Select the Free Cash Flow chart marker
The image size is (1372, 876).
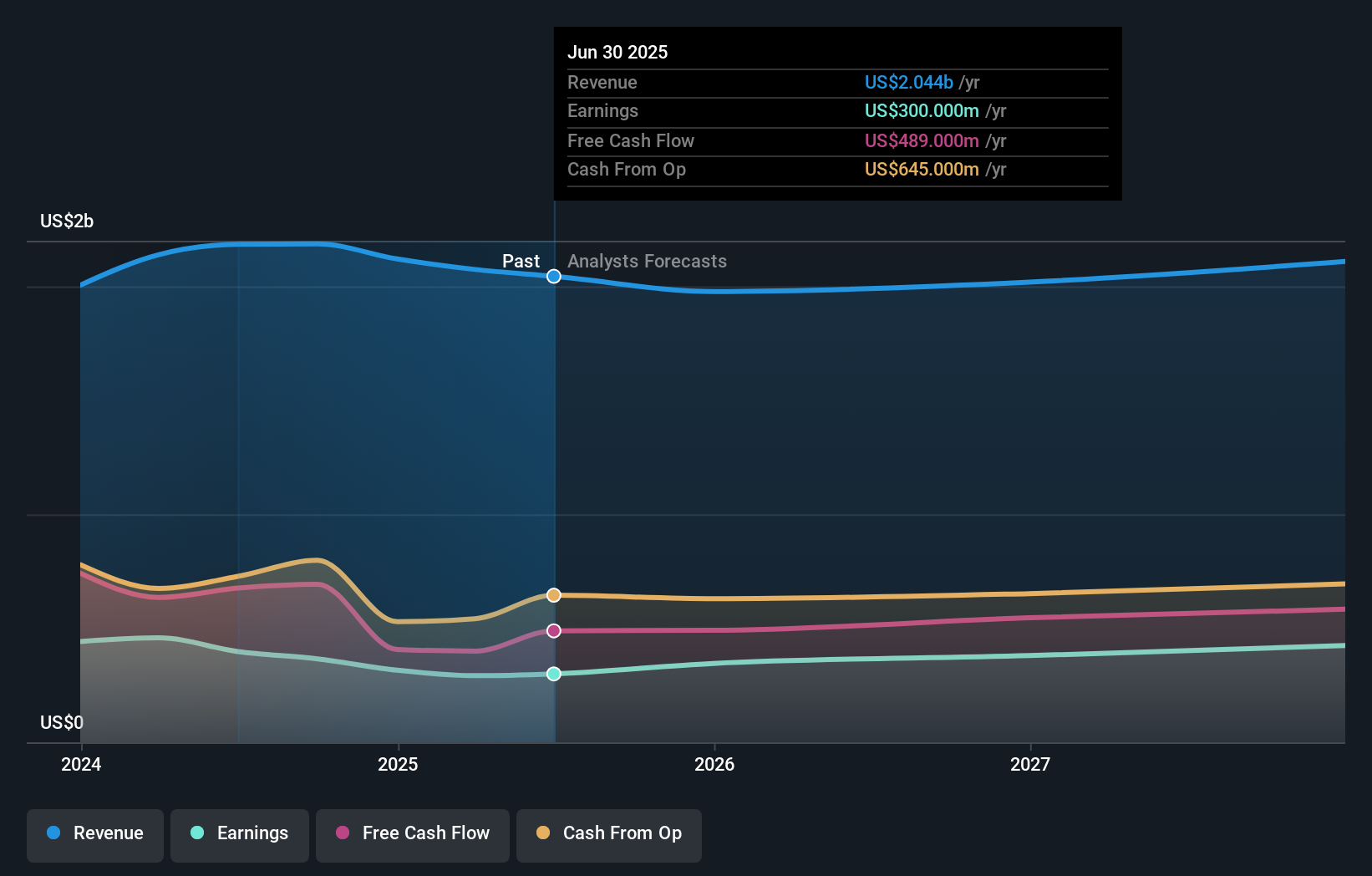[x=553, y=631]
